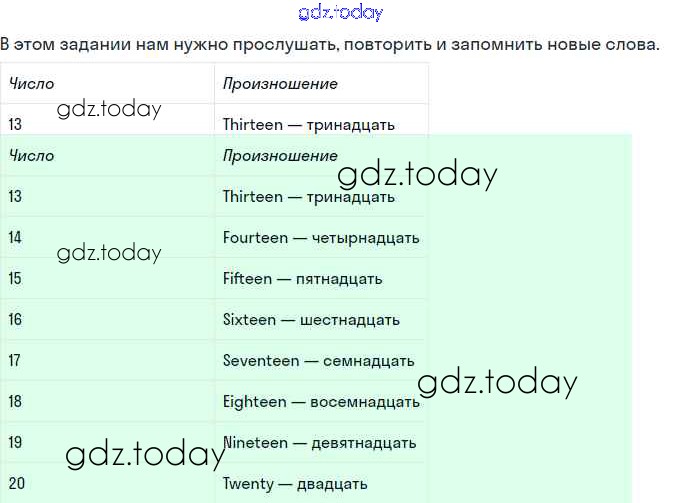Choose the "Seventeen — семнадцать" entry

(318, 361)
